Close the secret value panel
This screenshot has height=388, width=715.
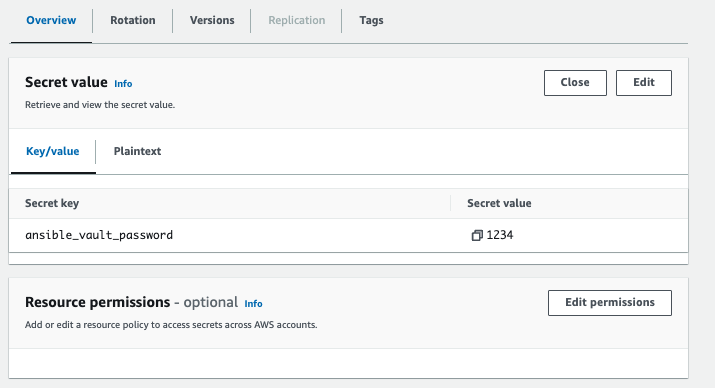click(575, 83)
